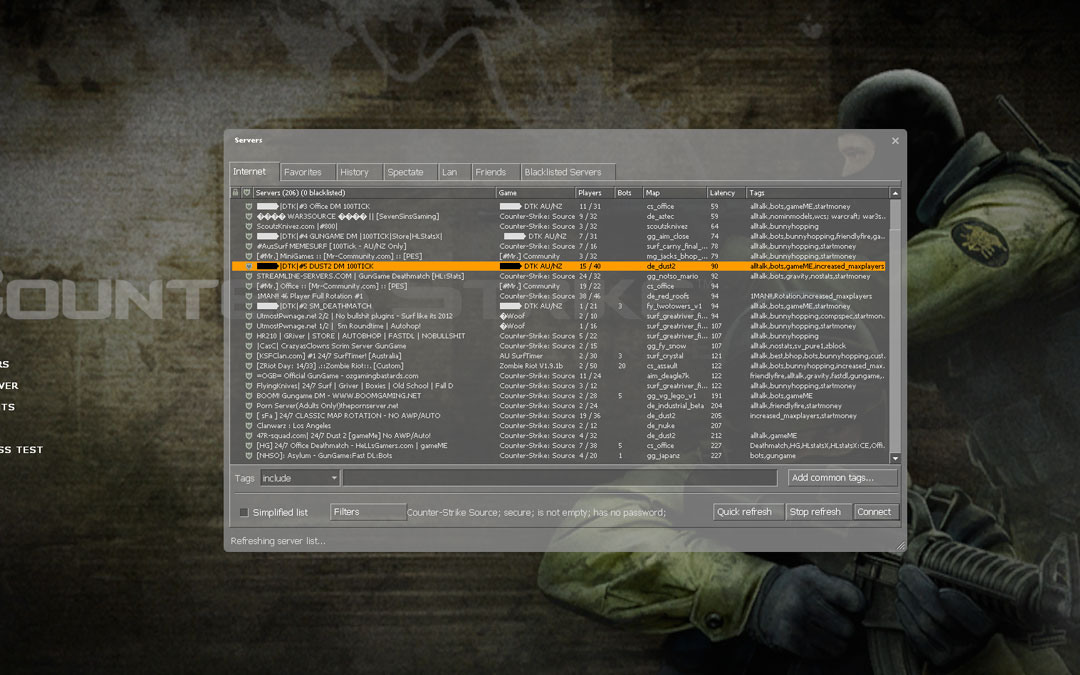
Task: Select the highlighted [DTK|#5 DUST2 DM 100TICK row
Action: click(x=559, y=266)
